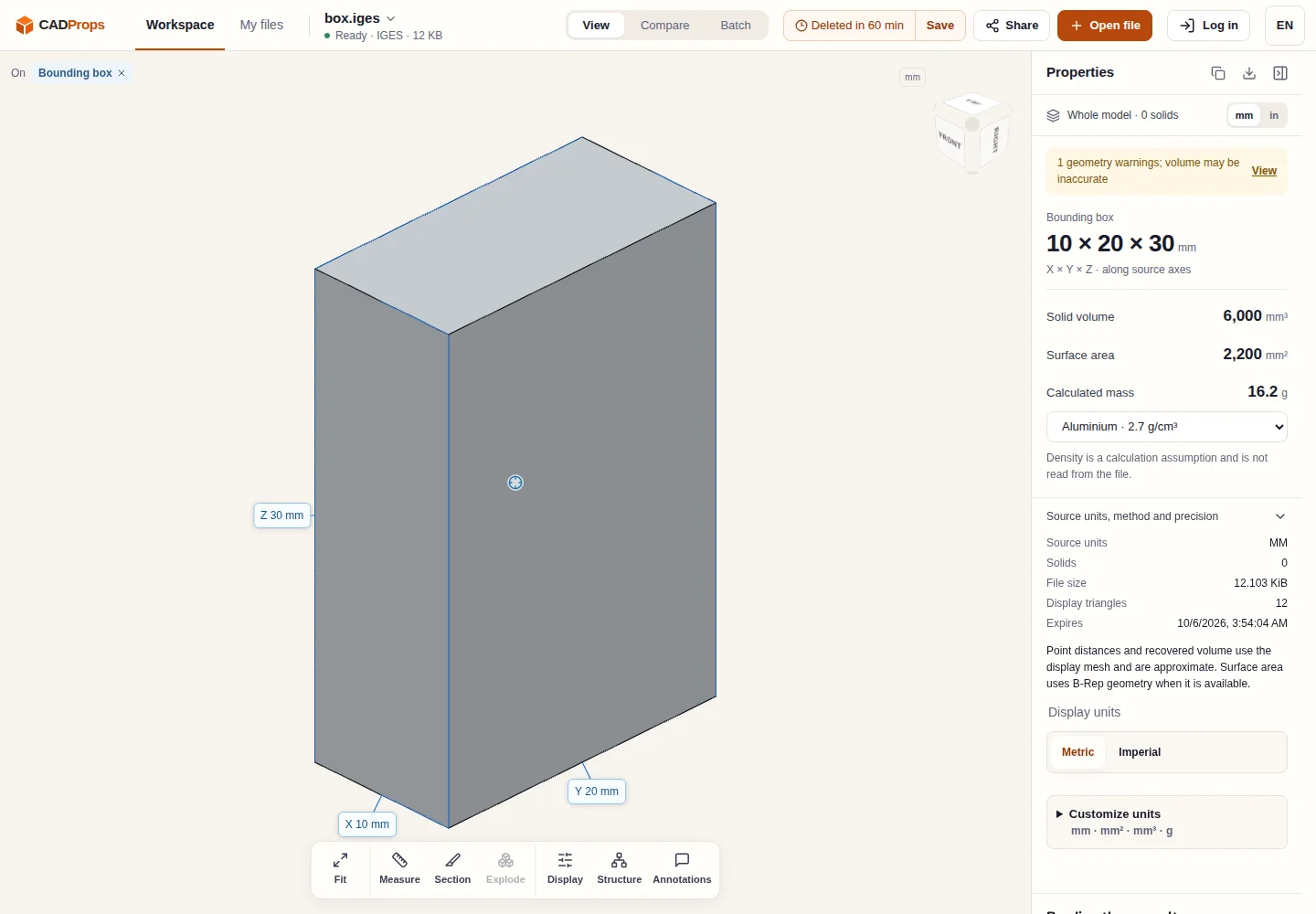Click the Open file button
This screenshot has width=1316, height=914.
coord(1105,26)
